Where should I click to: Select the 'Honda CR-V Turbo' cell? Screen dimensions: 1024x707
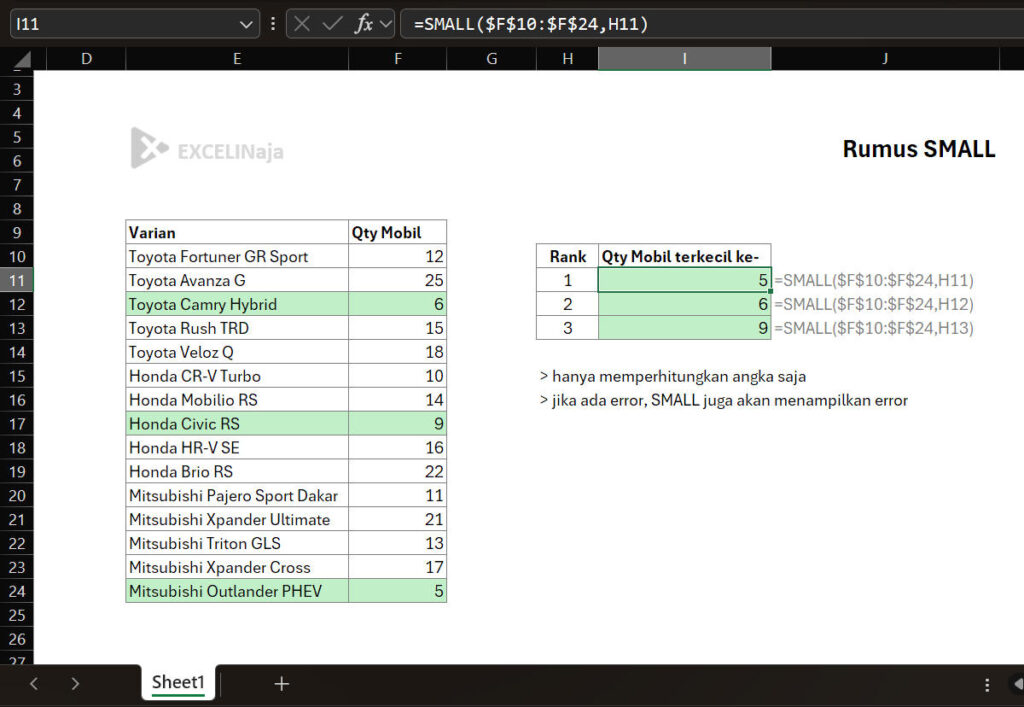click(x=237, y=376)
